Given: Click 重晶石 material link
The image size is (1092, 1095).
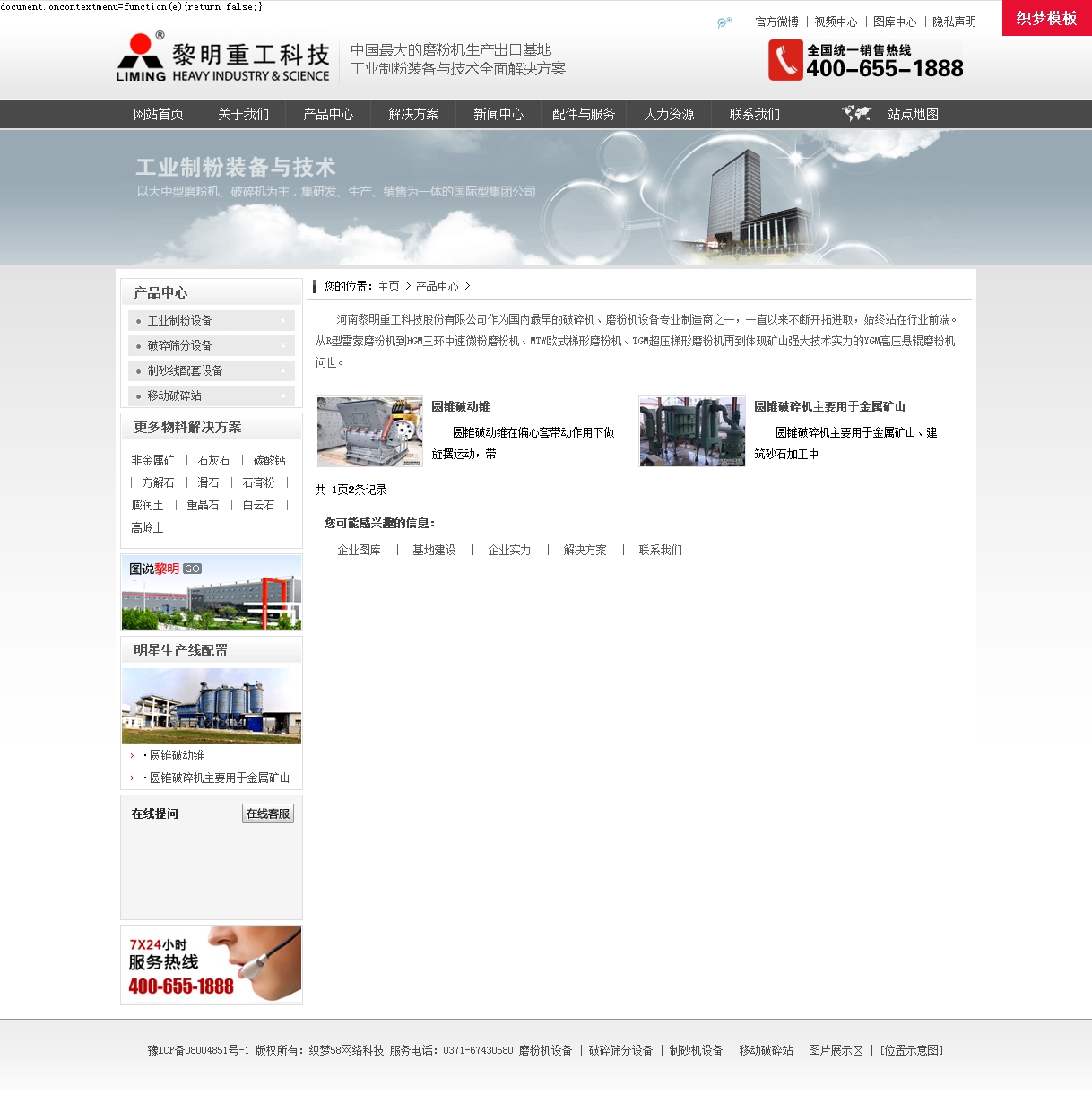Looking at the screenshot, I should tap(203, 505).
